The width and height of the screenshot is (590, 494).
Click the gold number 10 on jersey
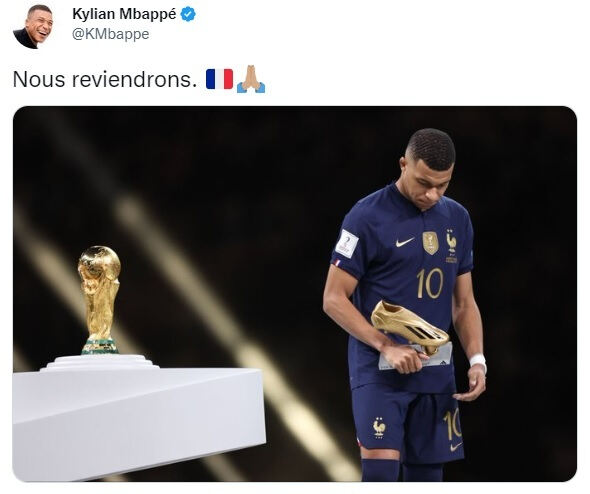(x=430, y=283)
